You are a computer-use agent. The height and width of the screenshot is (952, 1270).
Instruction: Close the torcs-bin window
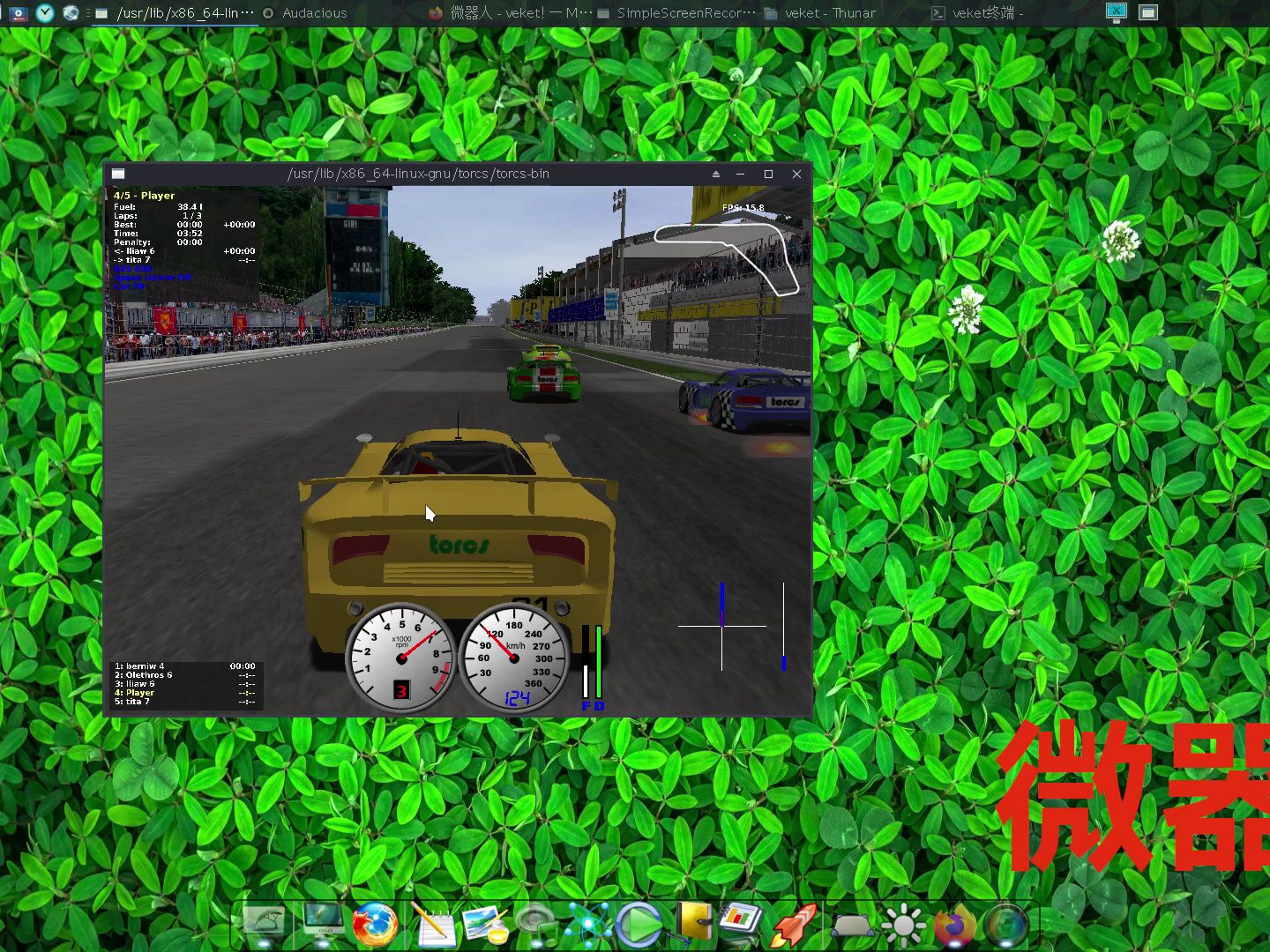point(796,175)
